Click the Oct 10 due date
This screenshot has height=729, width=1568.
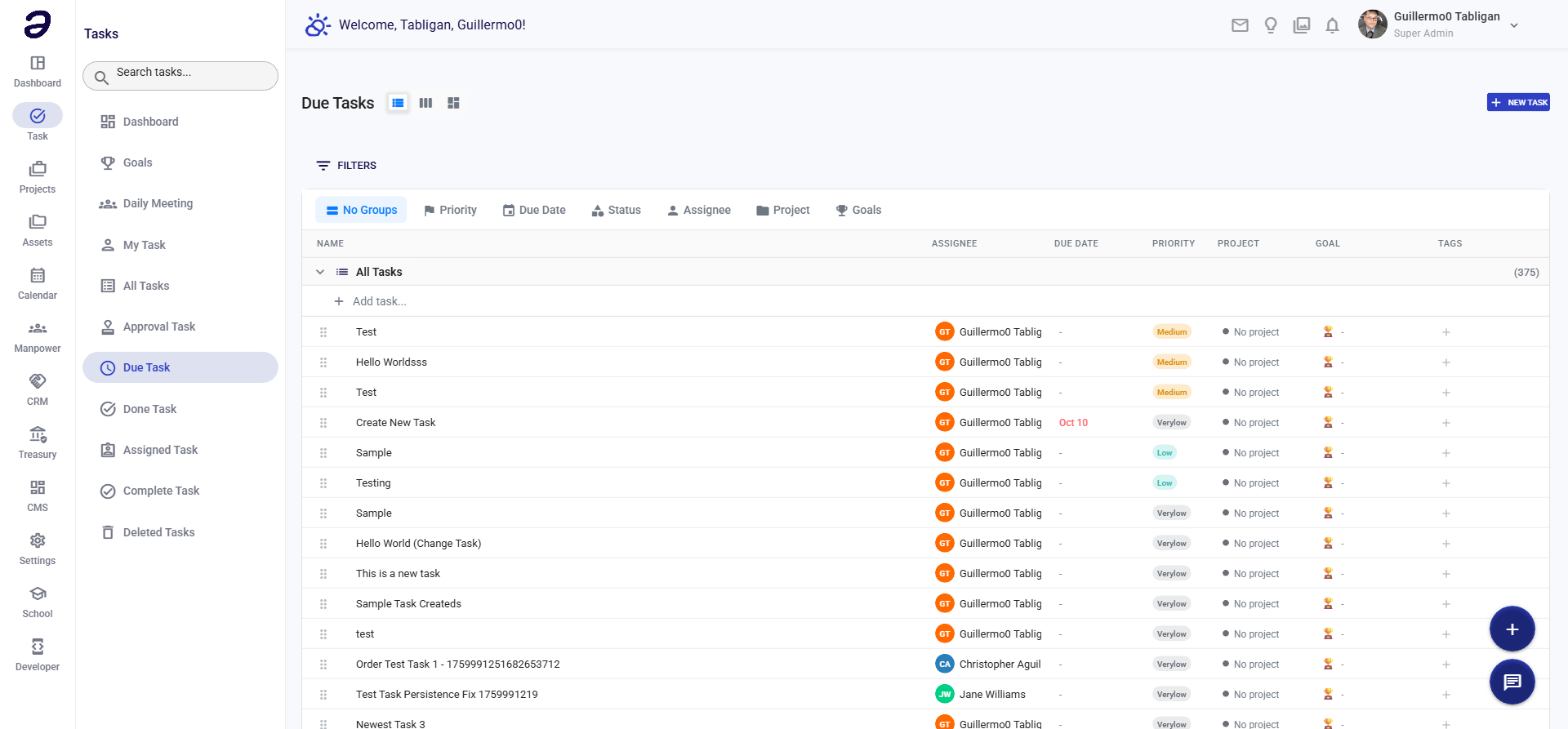tap(1073, 423)
